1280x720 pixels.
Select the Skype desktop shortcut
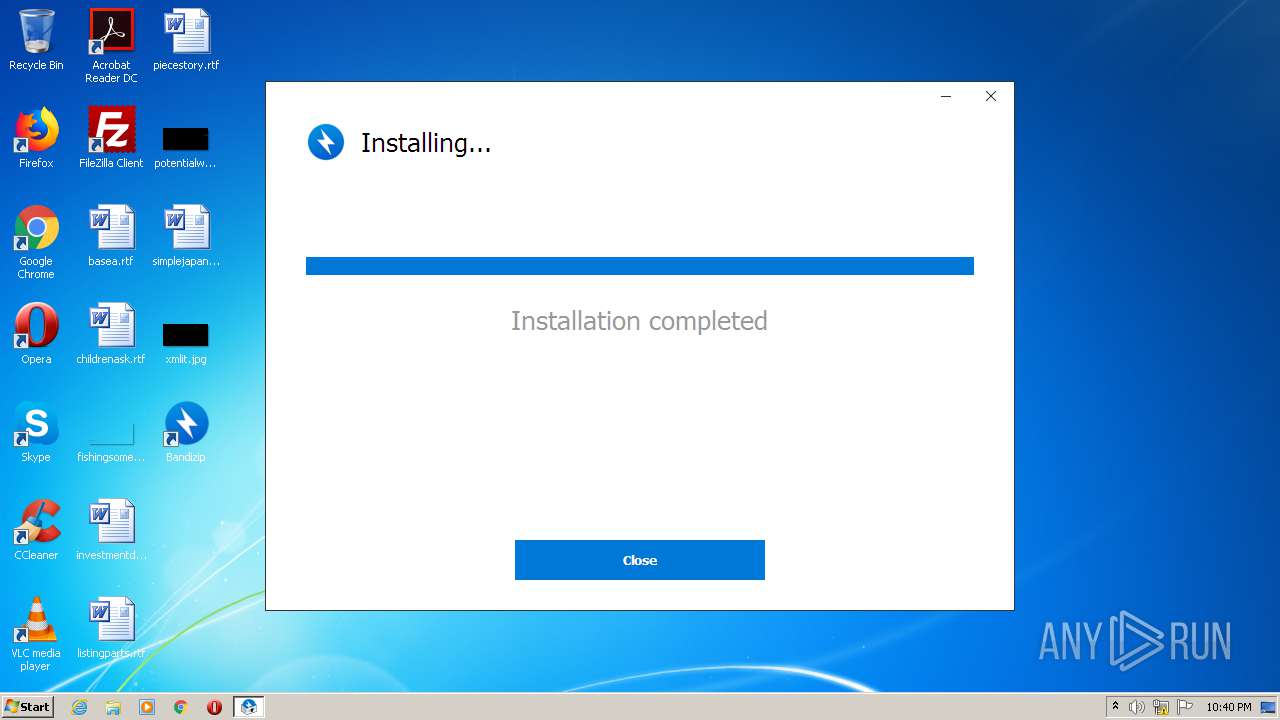(x=36, y=432)
